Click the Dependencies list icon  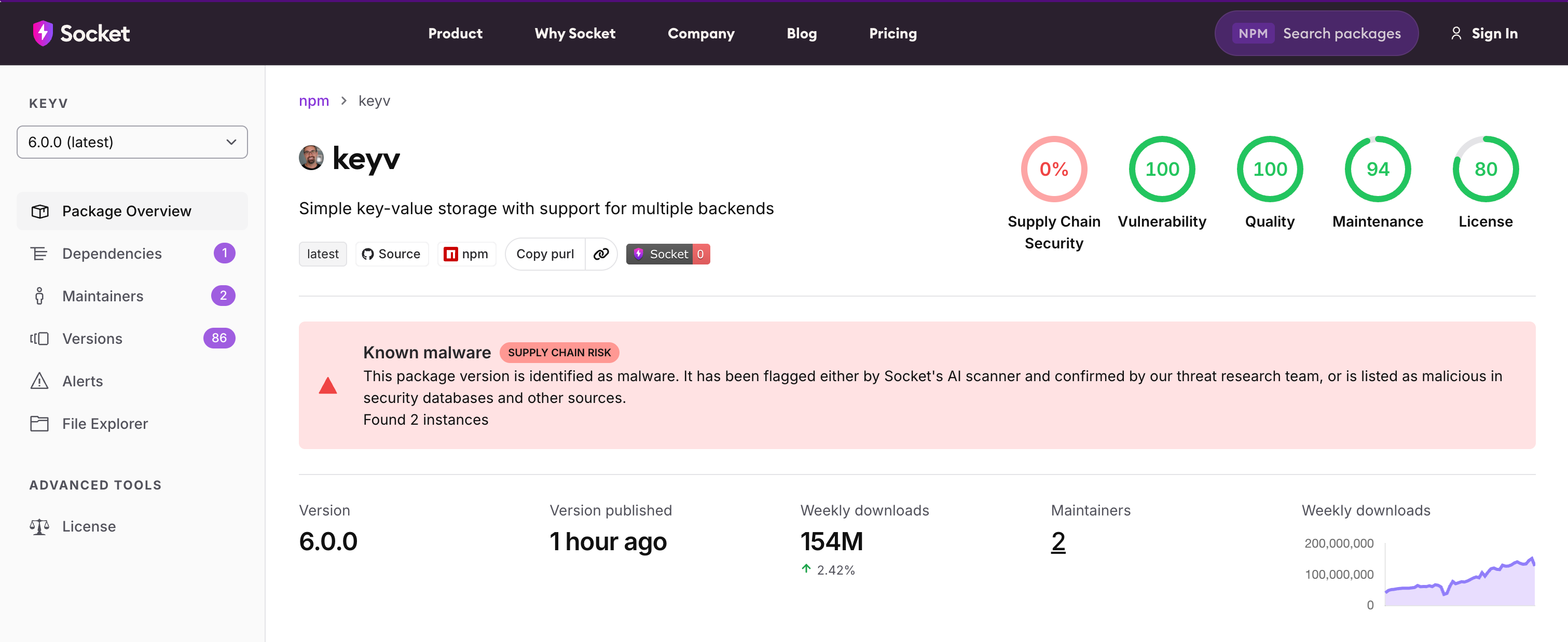click(x=39, y=254)
